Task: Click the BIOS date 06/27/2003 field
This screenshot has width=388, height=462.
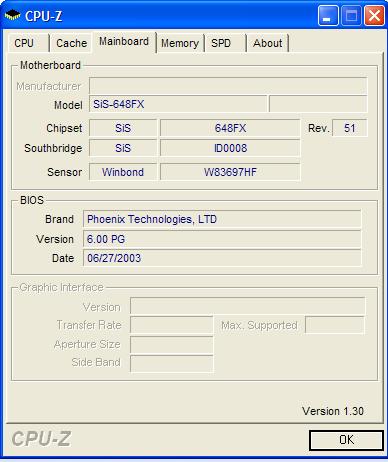Action: (222, 258)
